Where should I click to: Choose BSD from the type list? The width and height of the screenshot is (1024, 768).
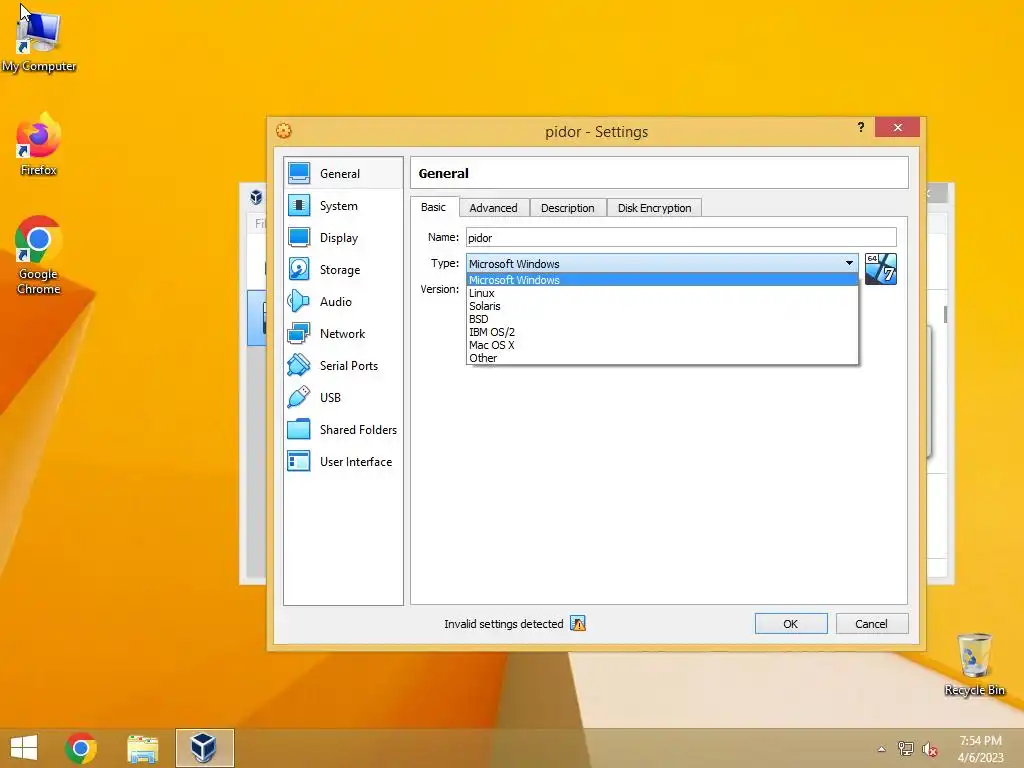[x=662, y=319]
